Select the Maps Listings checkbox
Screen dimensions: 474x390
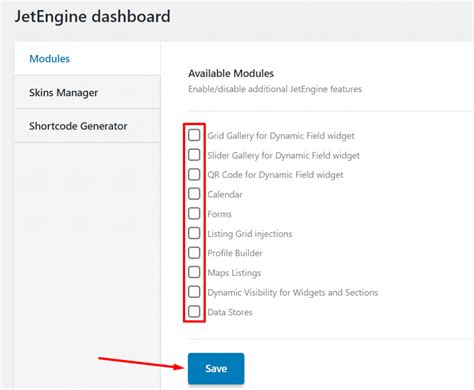[194, 272]
